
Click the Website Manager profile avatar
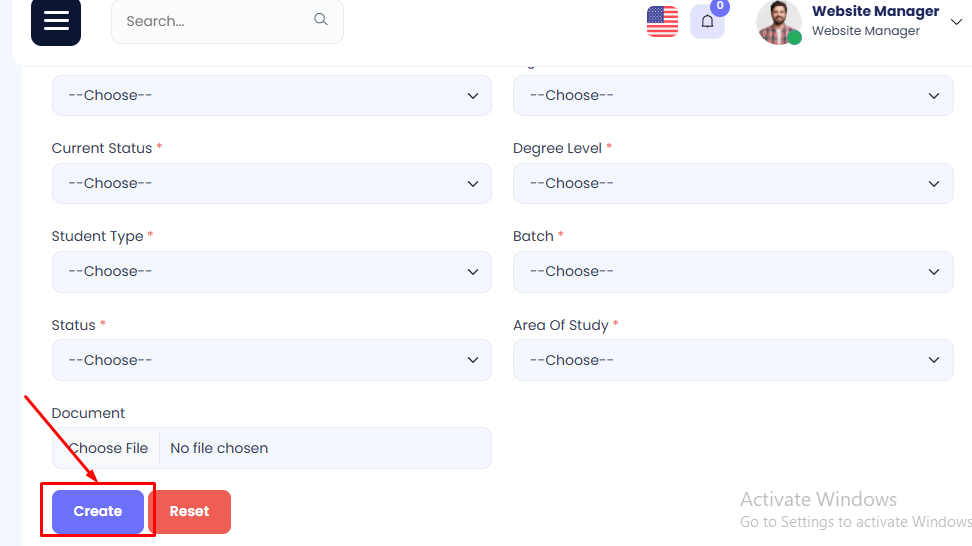778,22
